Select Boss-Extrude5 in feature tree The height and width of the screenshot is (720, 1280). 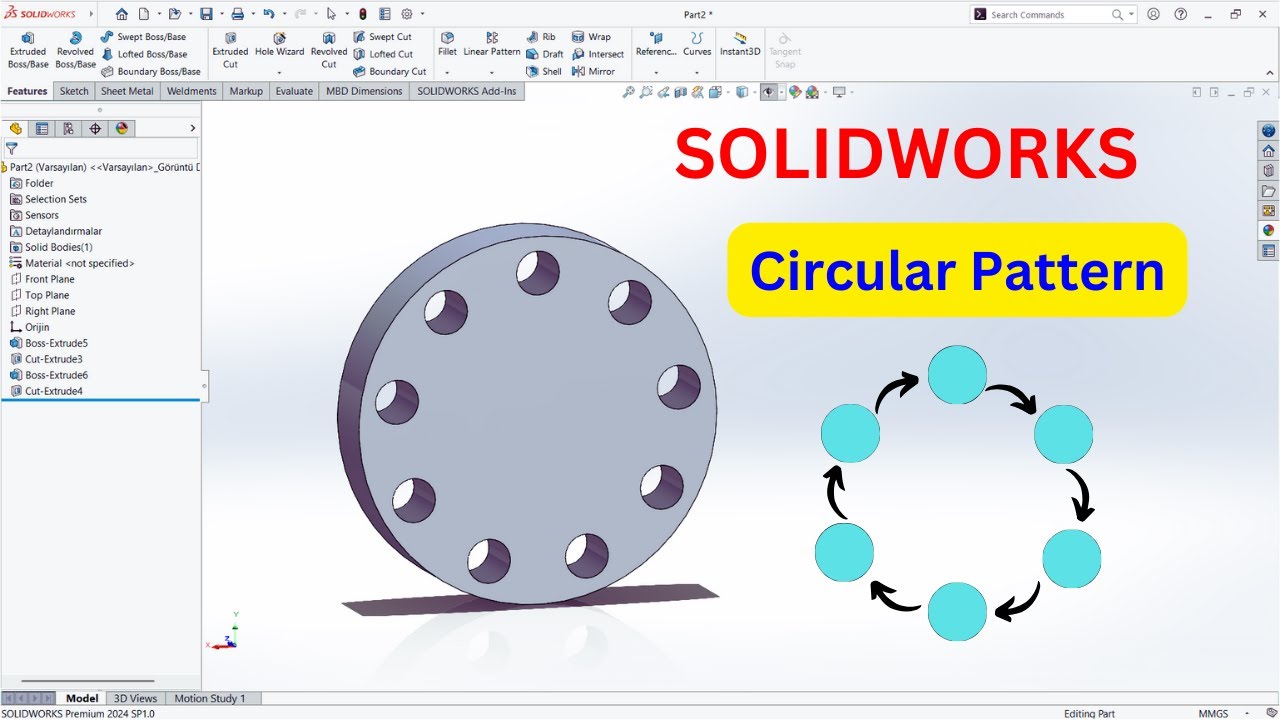click(x=49, y=343)
